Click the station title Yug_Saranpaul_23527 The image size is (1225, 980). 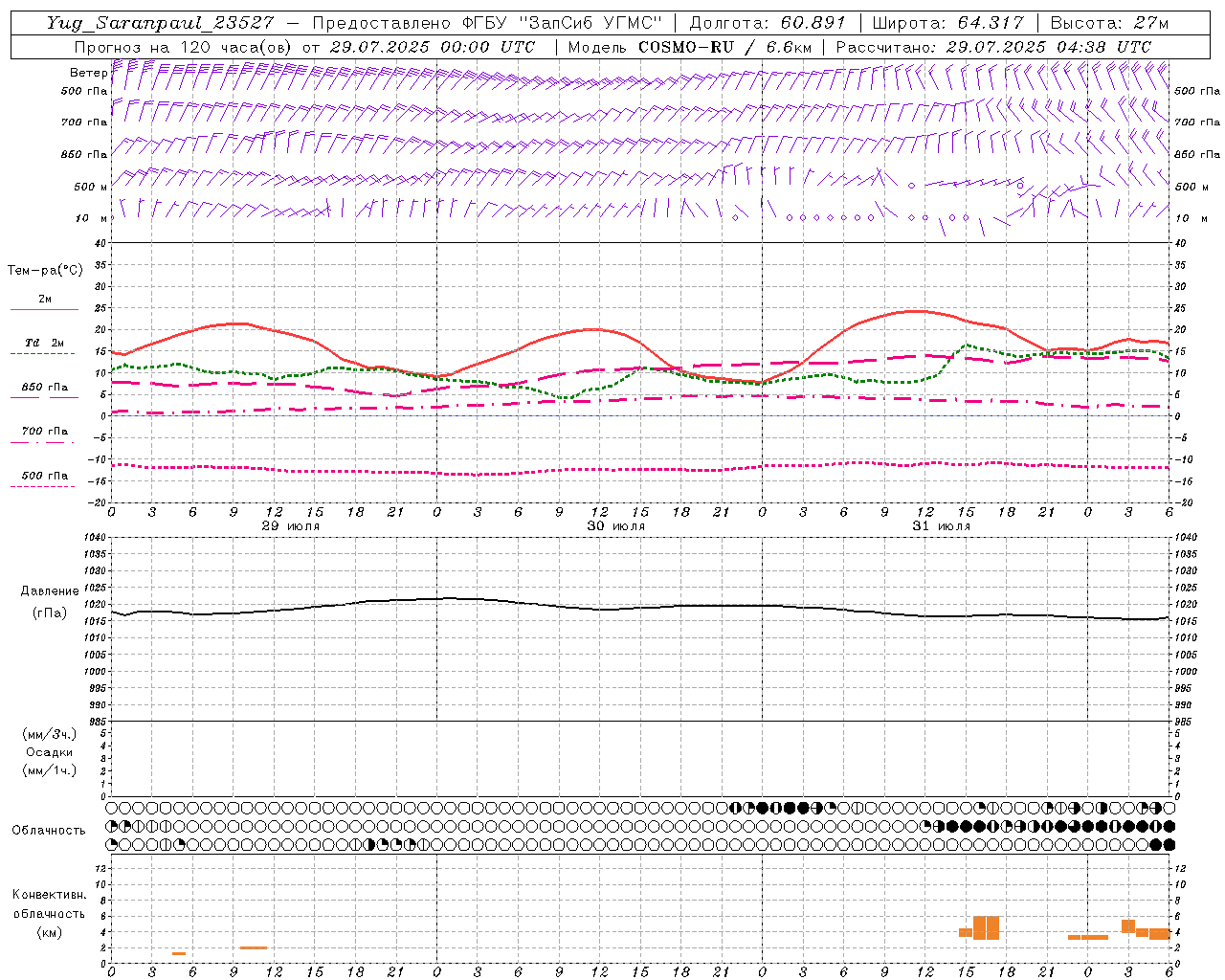click(161, 23)
